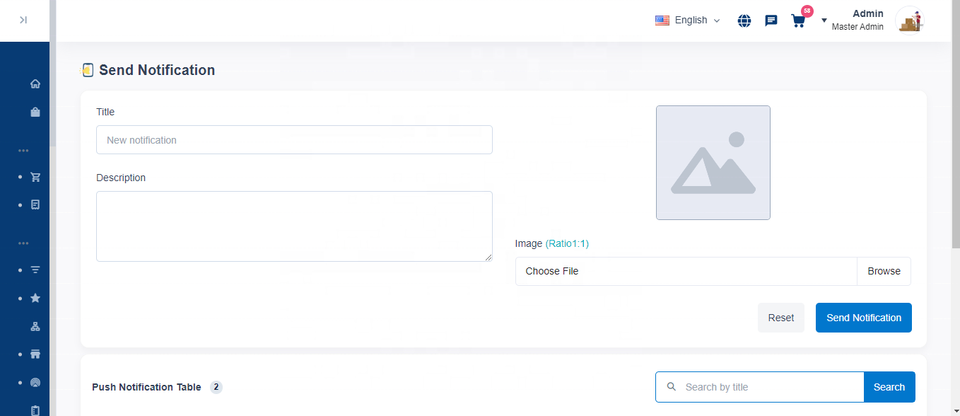This screenshot has height=416, width=960.
Task: Open the chat messages icon in the header
Action: [x=771, y=20]
